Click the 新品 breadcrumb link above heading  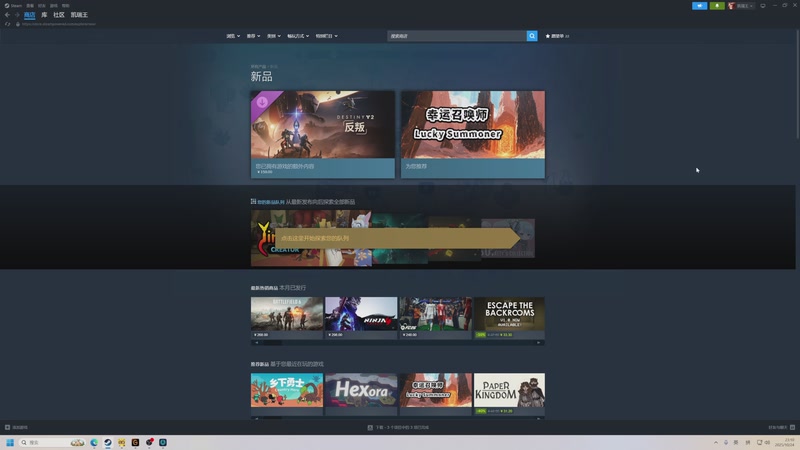tap(273, 67)
